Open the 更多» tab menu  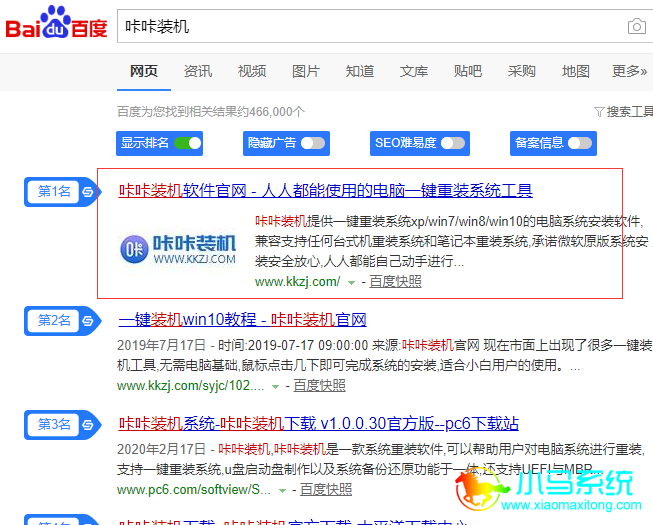(x=629, y=71)
